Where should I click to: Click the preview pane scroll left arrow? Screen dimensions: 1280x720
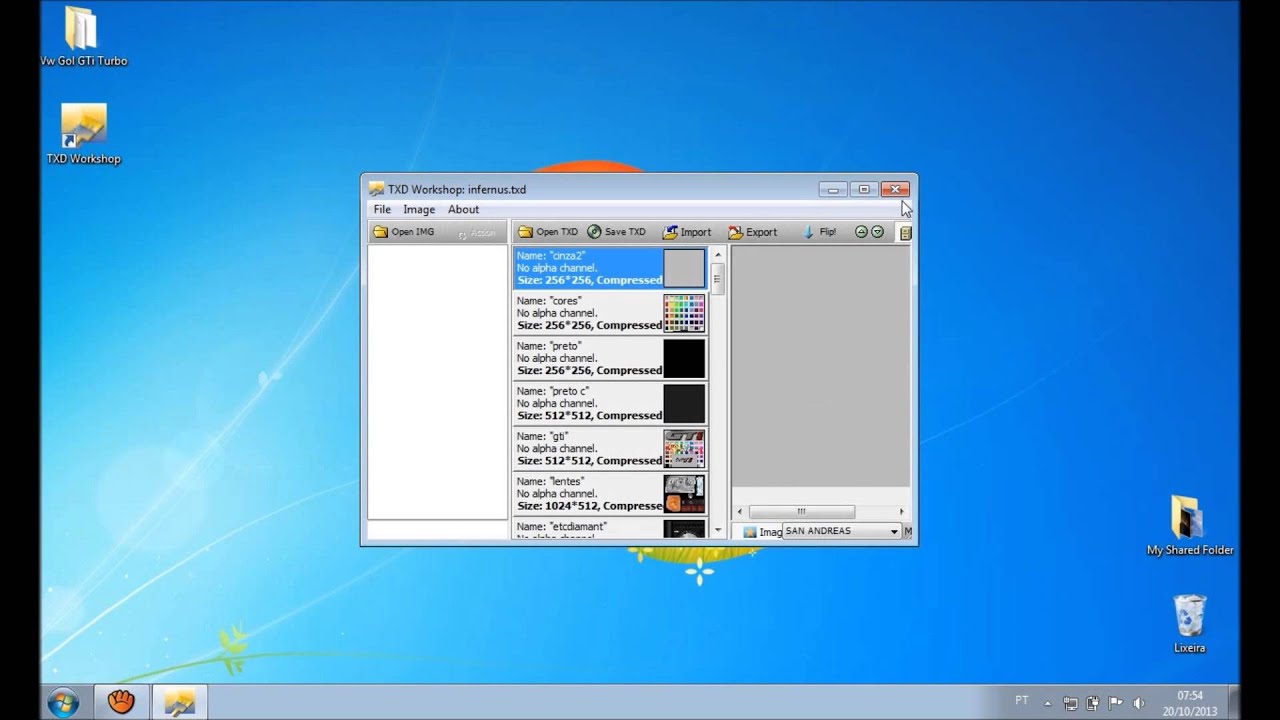pyautogui.click(x=740, y=511)
